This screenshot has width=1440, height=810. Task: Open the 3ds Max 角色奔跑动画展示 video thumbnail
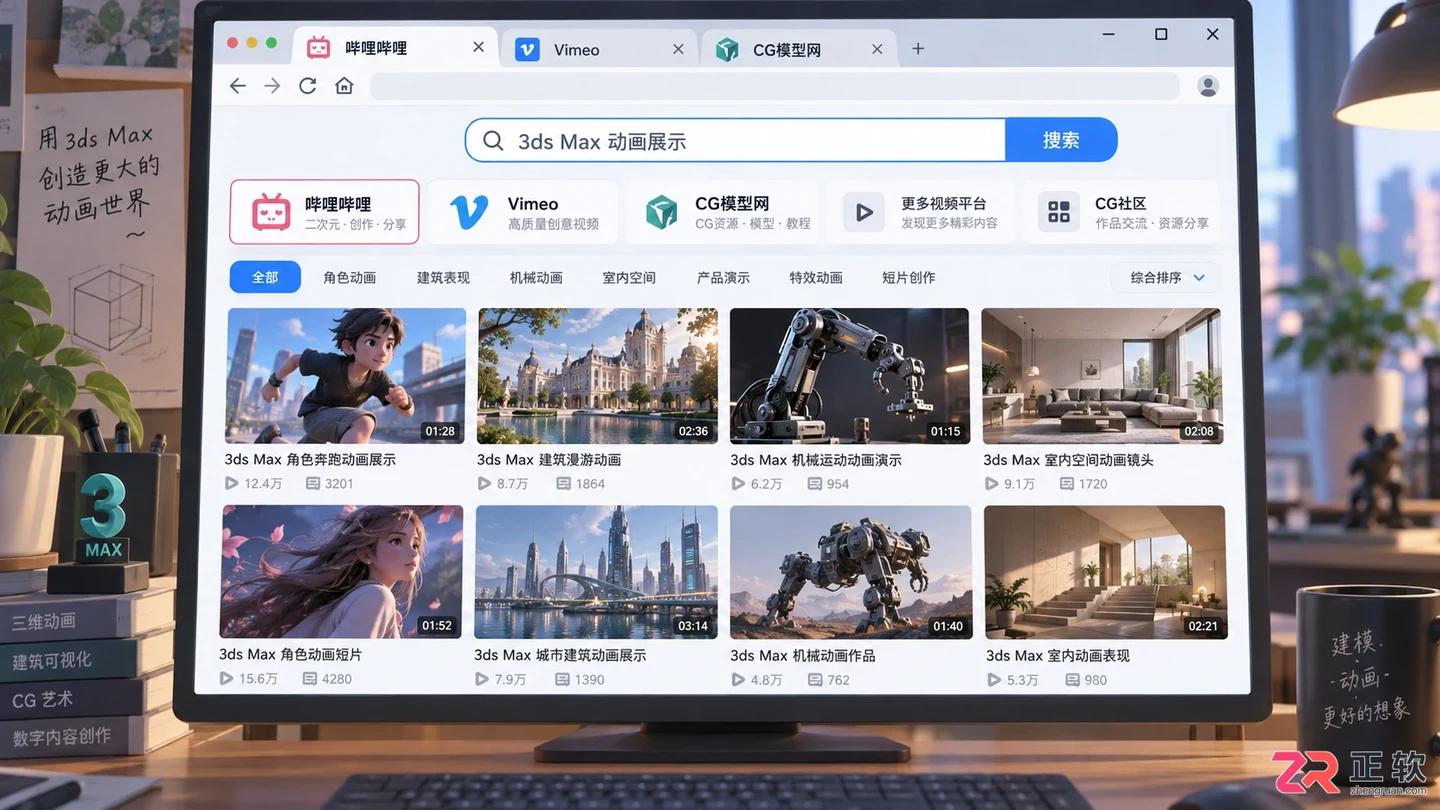point(346,376)
